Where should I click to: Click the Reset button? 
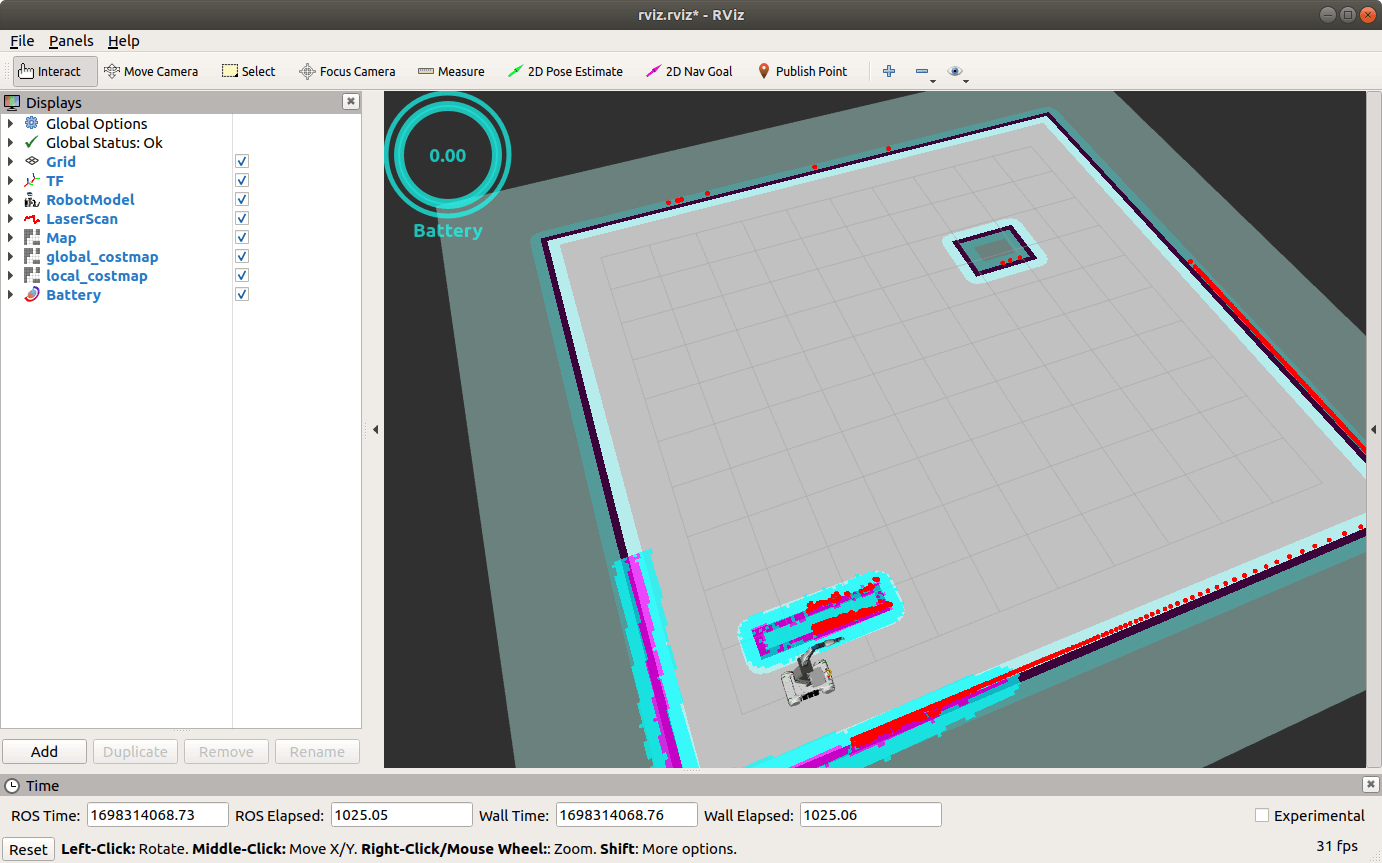(28, 849)
